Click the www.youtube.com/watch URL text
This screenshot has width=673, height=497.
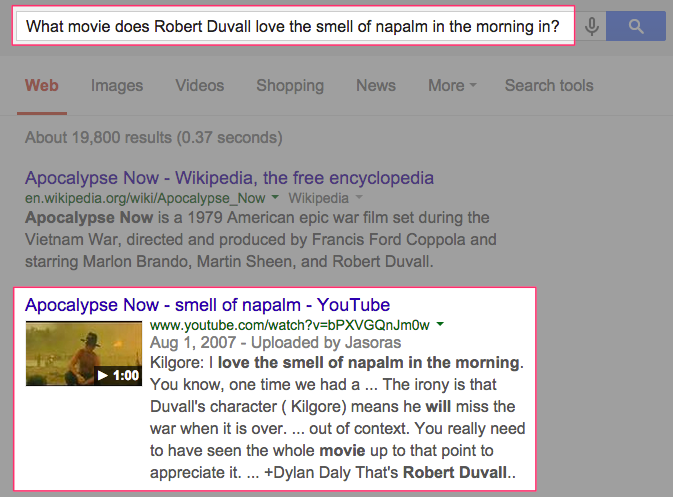coord(290,325)
